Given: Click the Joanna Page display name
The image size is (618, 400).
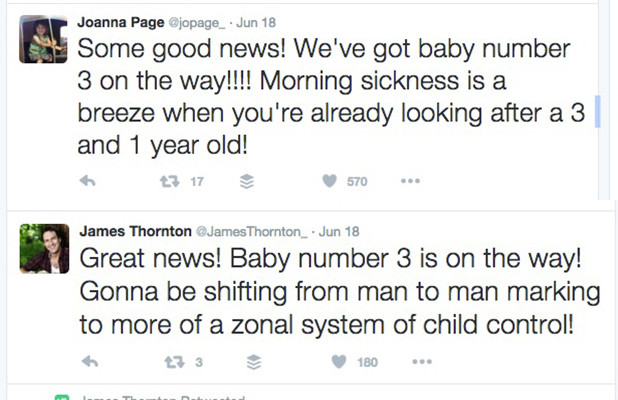Looking at the screenshot, I should click(121, 22).
